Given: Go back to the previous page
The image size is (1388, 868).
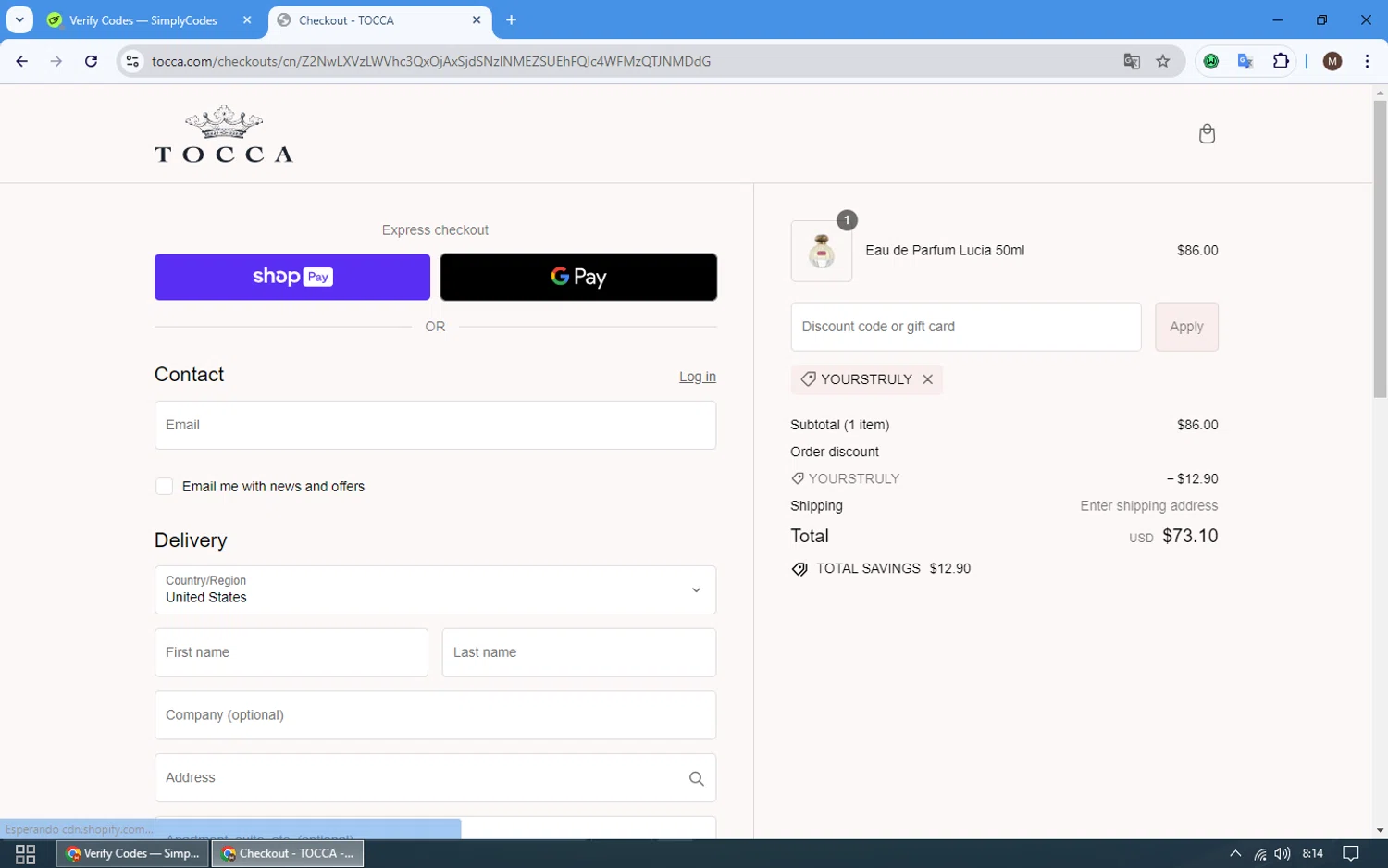Looking at the screenshot, I should [22, 61].
